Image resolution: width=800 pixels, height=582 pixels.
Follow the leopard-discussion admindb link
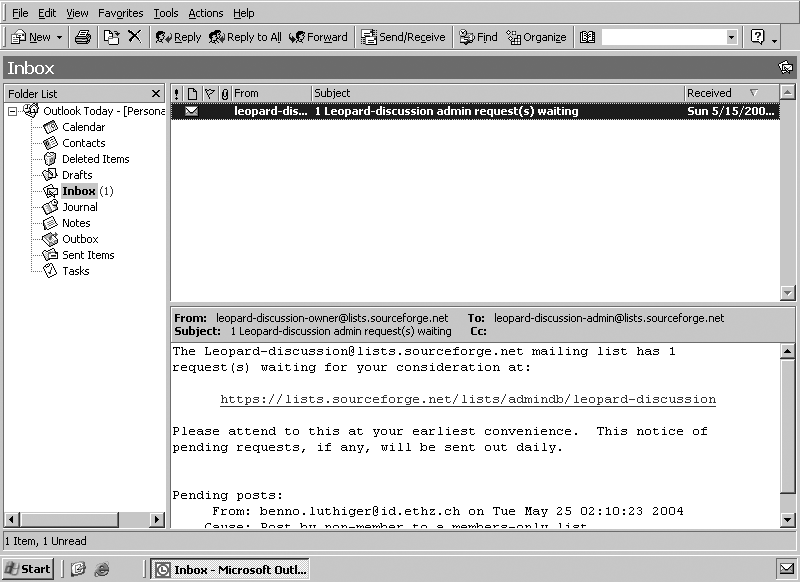[466, 398]
